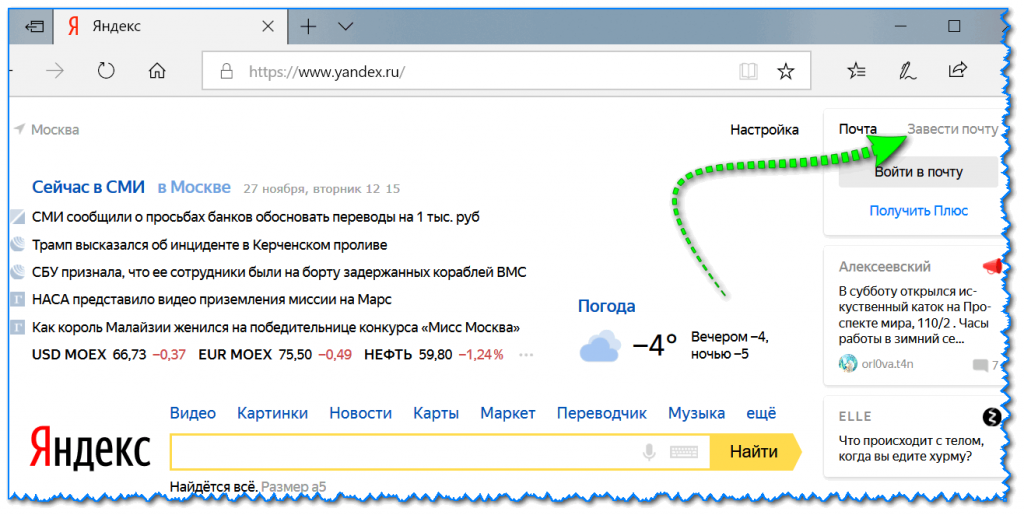Expand more currency rates ellipsis
The width and height of the screenshot is (1024, 515).
[526, 355]
